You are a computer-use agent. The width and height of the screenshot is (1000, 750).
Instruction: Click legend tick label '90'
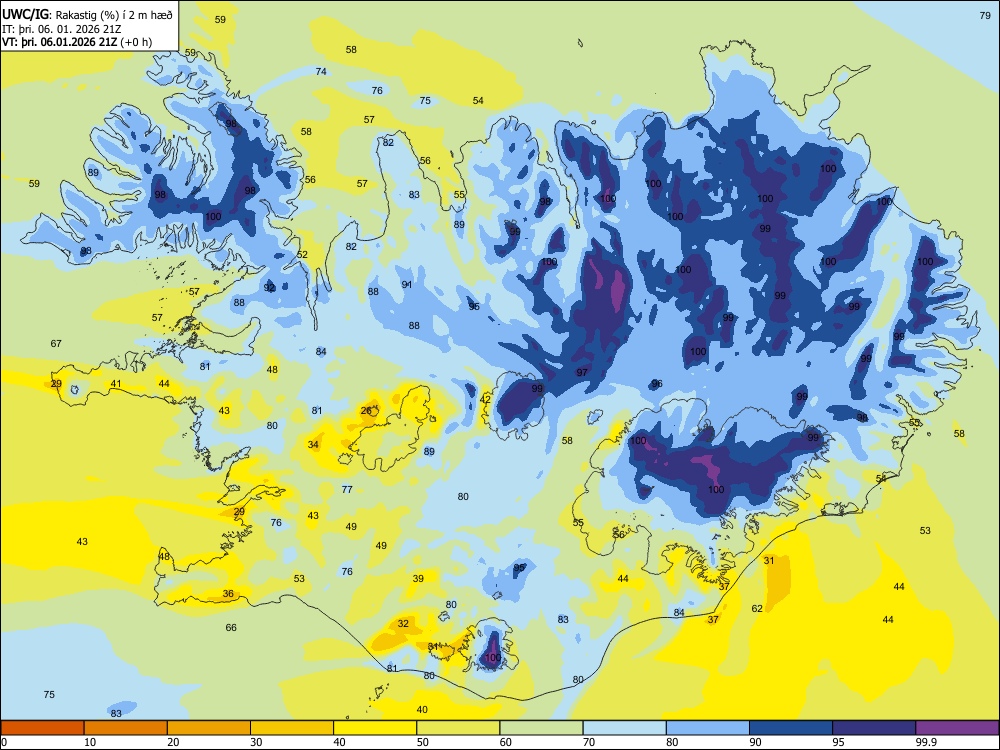pyautogui.click(x=755, y=742)
